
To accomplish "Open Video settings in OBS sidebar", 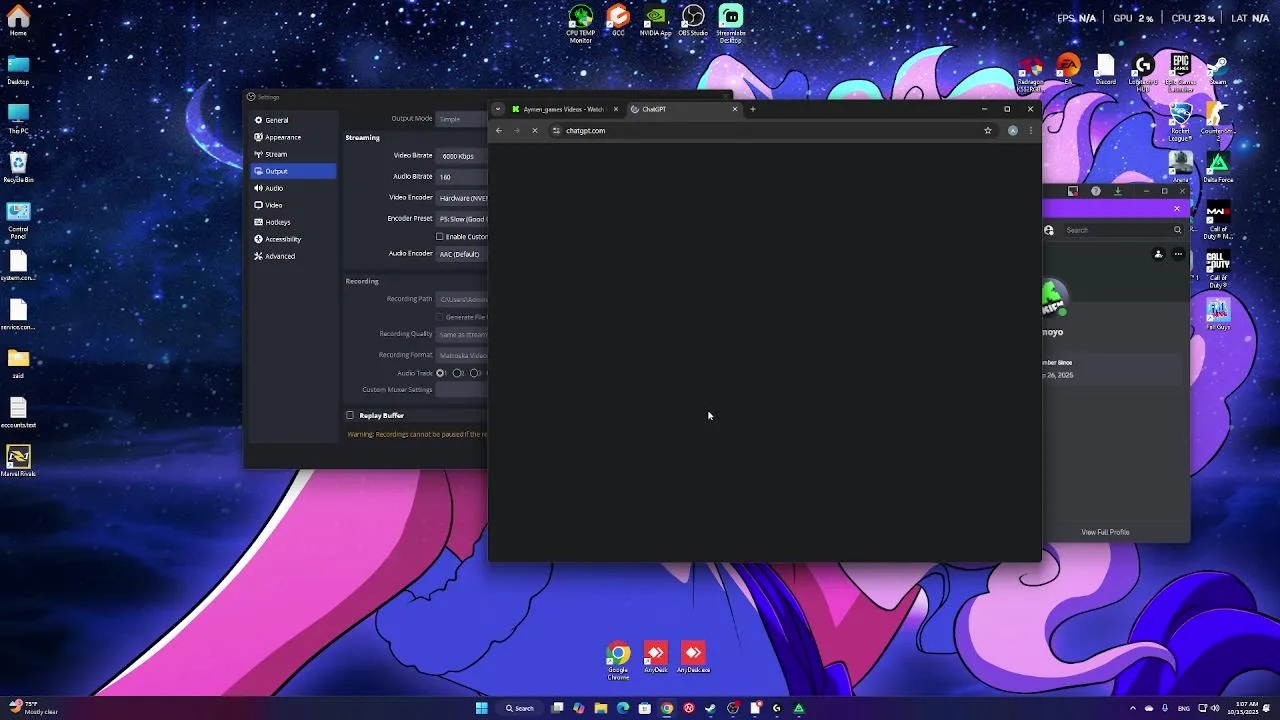I will click(x=293, y=205).
